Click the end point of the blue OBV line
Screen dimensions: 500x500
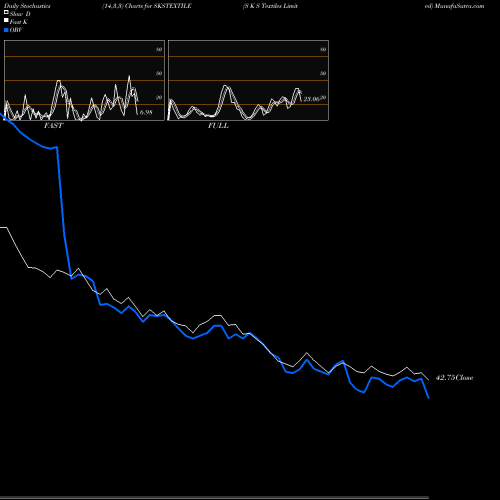pos(429,398)
